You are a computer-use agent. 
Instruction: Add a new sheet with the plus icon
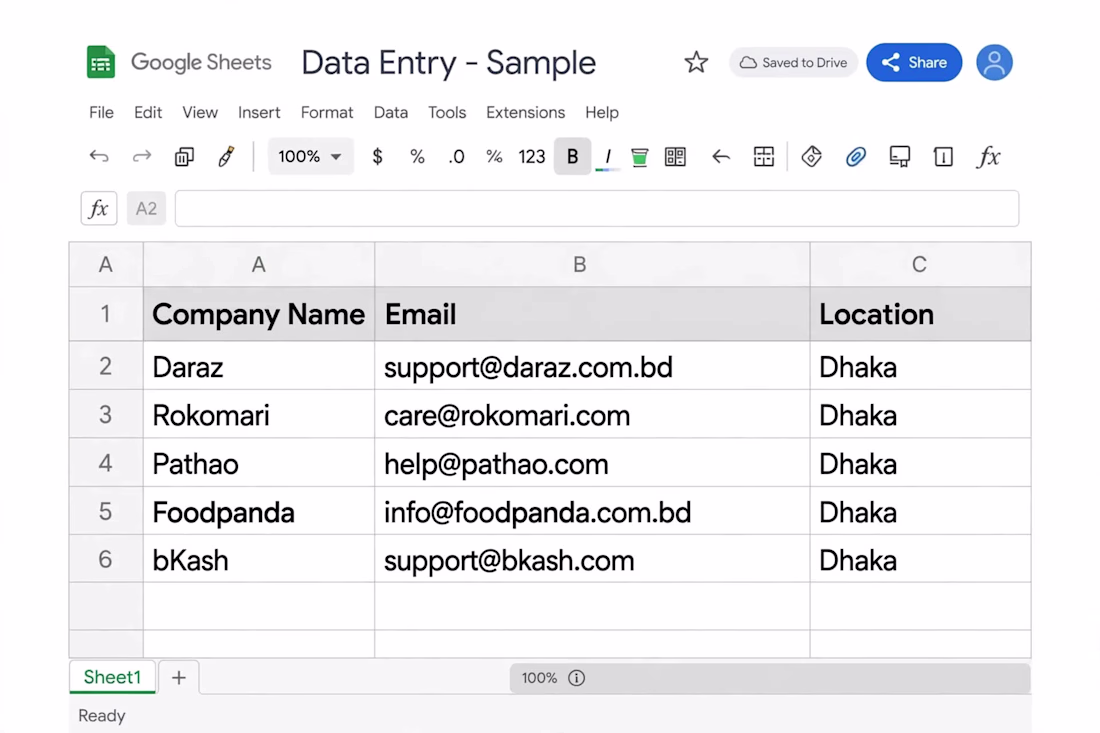[178, 678]
